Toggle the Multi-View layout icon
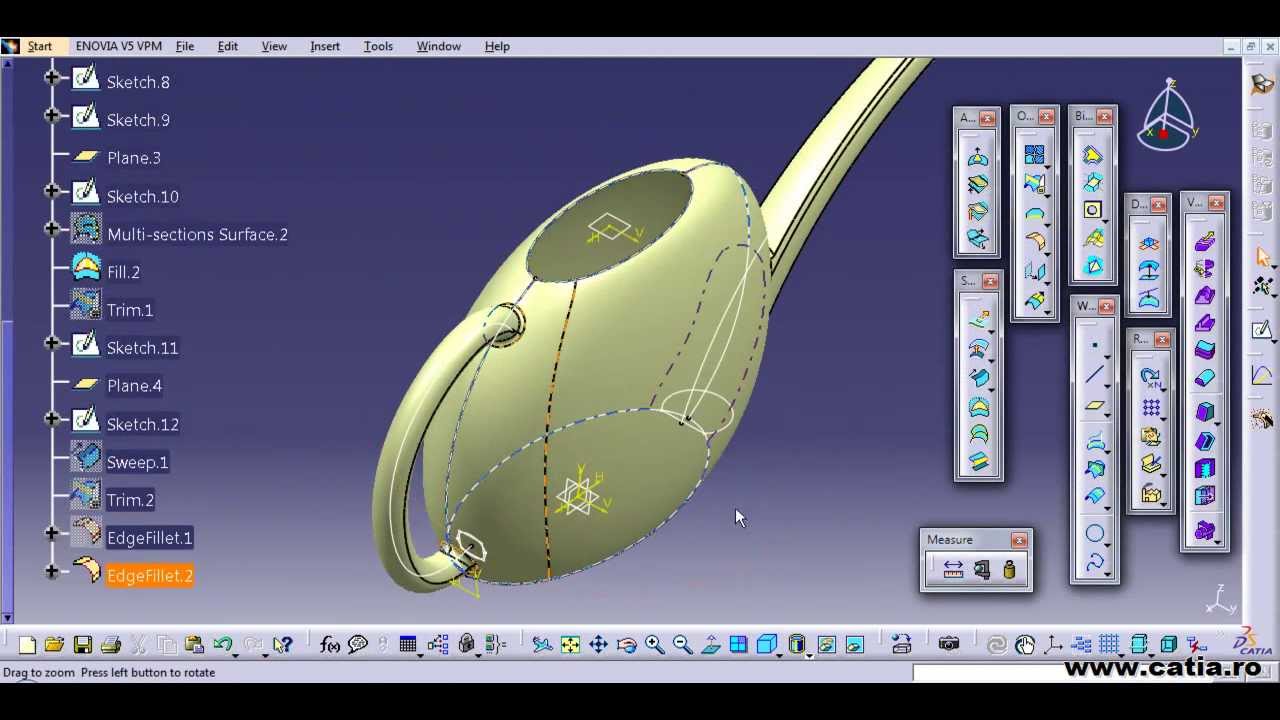The width and height of the screenshot is (1280, 720). 738,645
